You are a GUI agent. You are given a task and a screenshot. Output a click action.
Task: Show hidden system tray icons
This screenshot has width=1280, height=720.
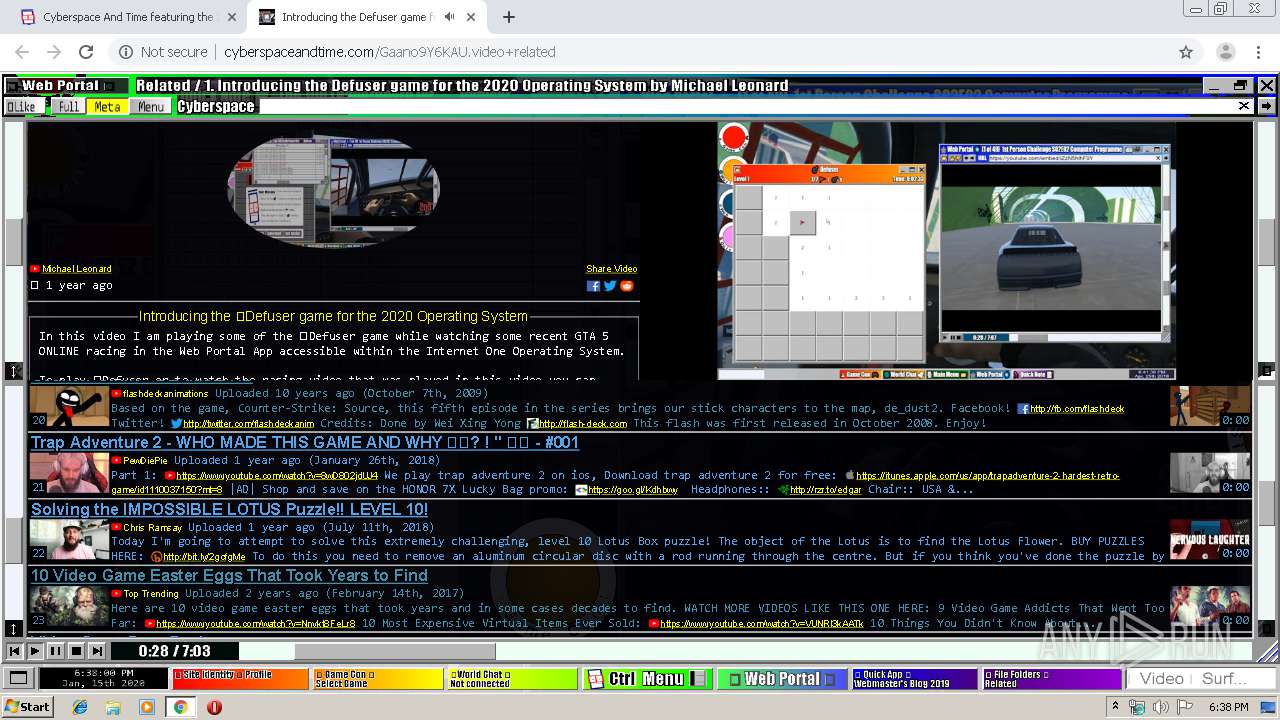(x=1116, y=707)
